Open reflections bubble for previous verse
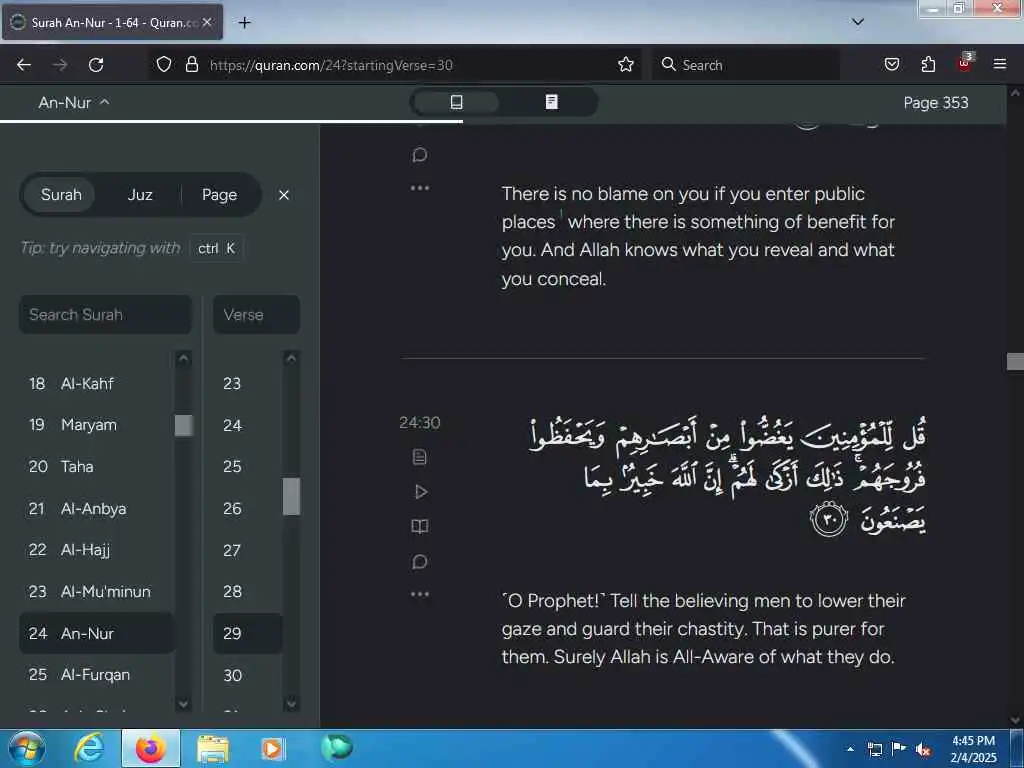The width and height of the screenshot is (1024, 768). 419,155
